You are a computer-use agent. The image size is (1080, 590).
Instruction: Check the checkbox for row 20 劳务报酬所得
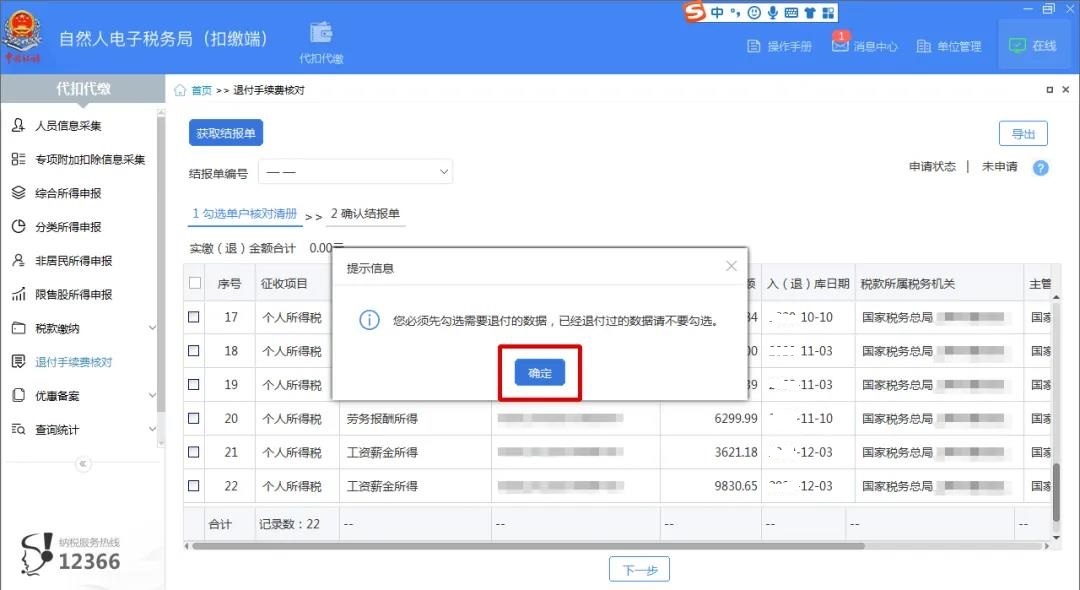[x=195, y=418]
